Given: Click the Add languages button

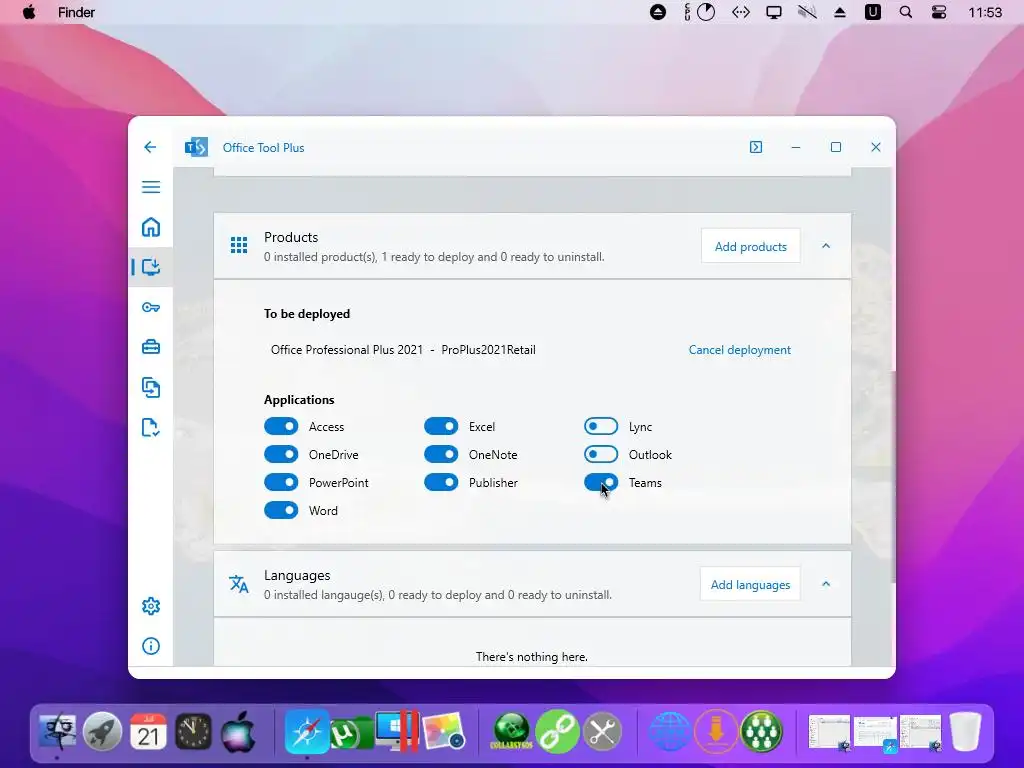Looking at the screenshot, I should click(x=750, y=584).
